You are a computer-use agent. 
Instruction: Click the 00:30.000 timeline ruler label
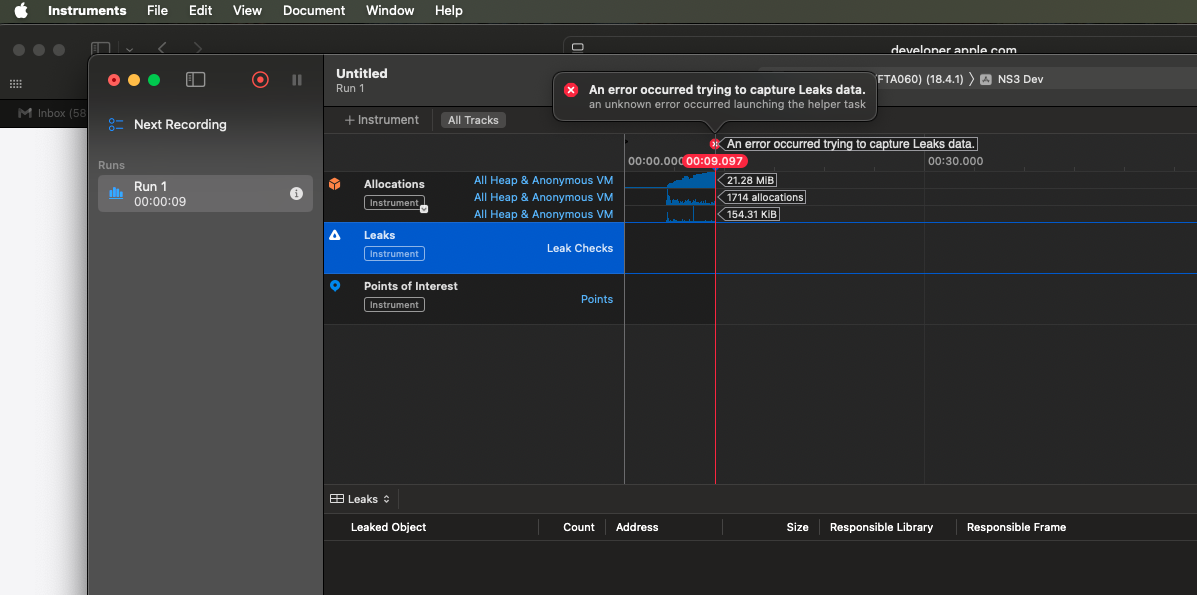tap(955, 161)
